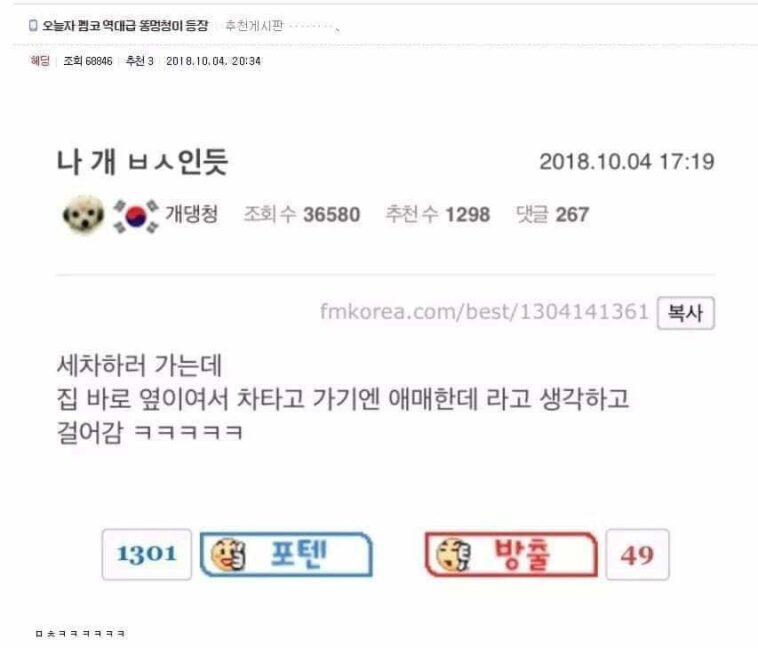This screenshot has width=758, height=648.
Task: Click the Korean flag icon beside username
Action: click(136, 216)
